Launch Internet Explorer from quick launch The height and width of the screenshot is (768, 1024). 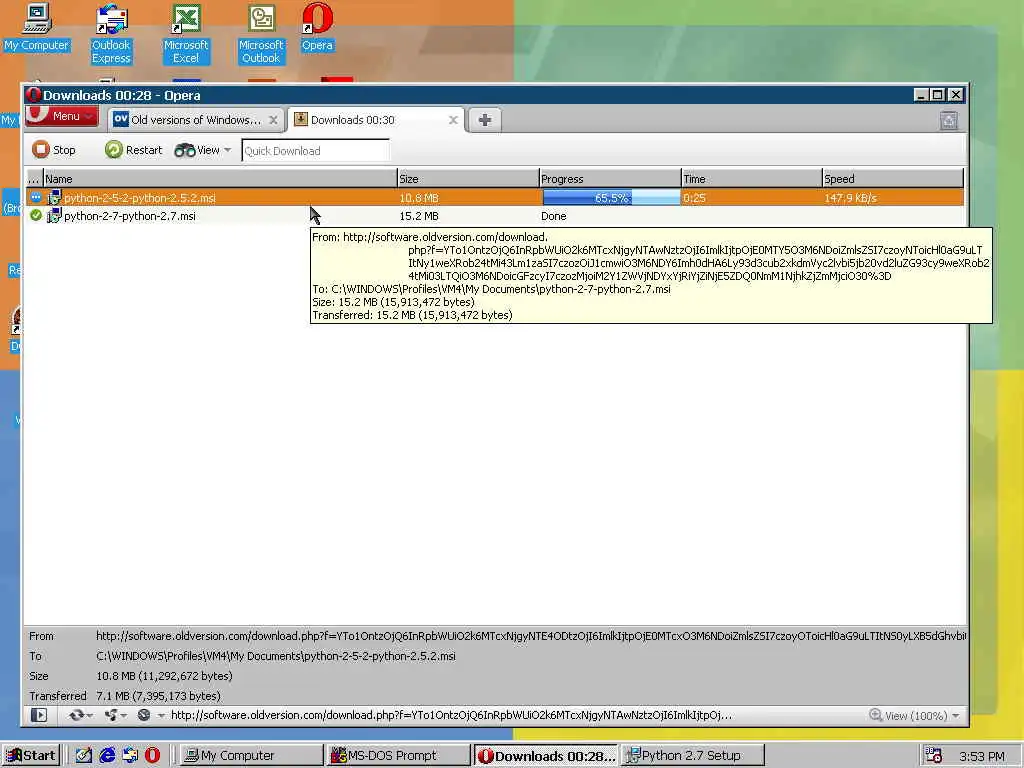tap(107, 756)
